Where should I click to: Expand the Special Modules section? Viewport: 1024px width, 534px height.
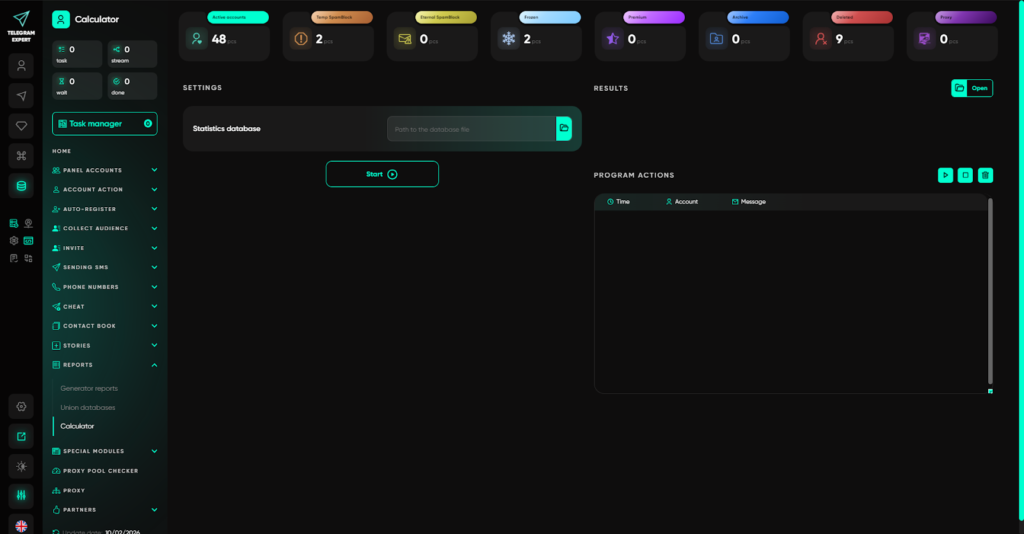coord(105,451)
